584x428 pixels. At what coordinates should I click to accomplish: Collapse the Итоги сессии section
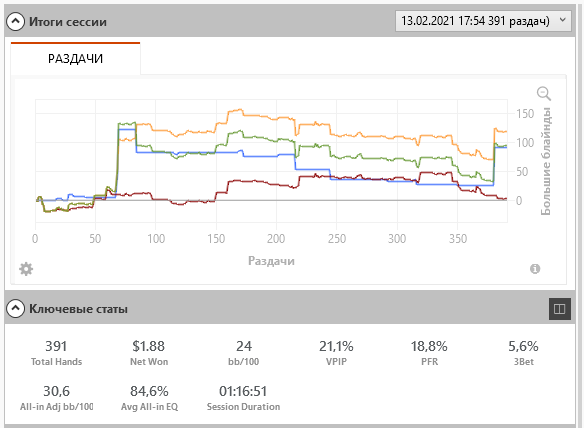click(15, 22)
